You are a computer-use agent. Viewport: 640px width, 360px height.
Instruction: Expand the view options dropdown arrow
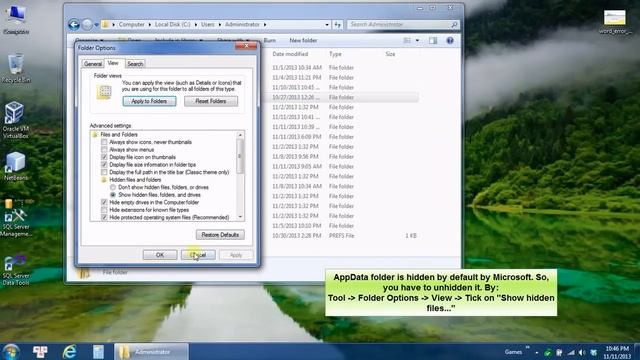click(x=417, y=40)
